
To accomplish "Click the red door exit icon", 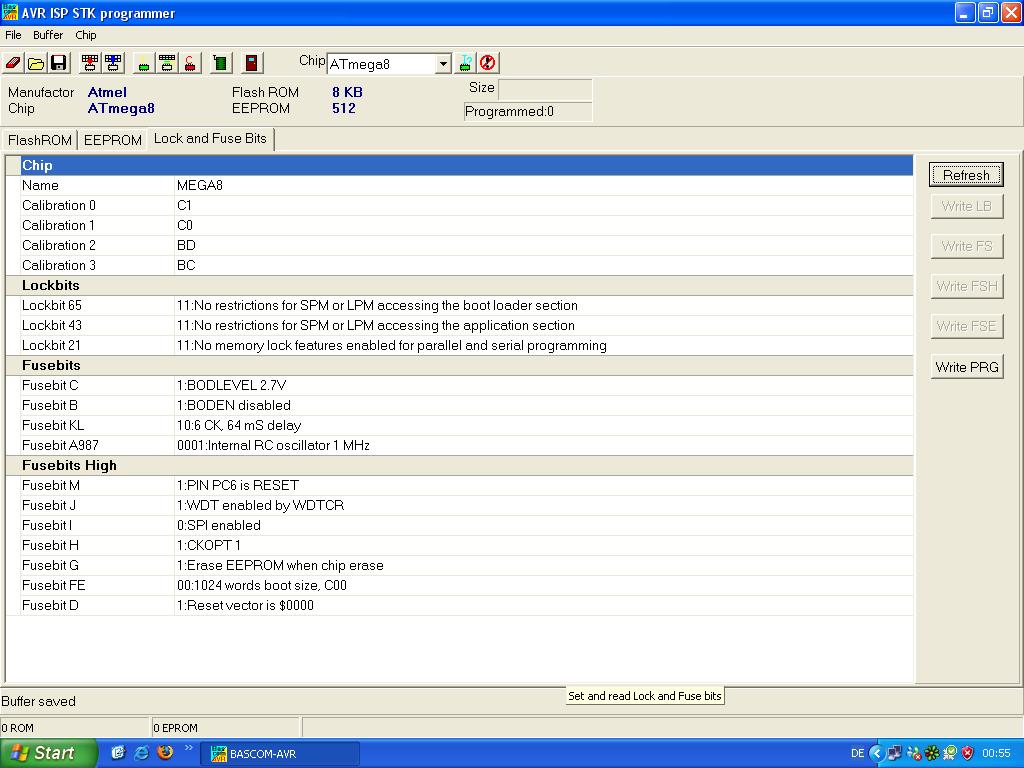I will pyautogui.click(x=253, y=63).
